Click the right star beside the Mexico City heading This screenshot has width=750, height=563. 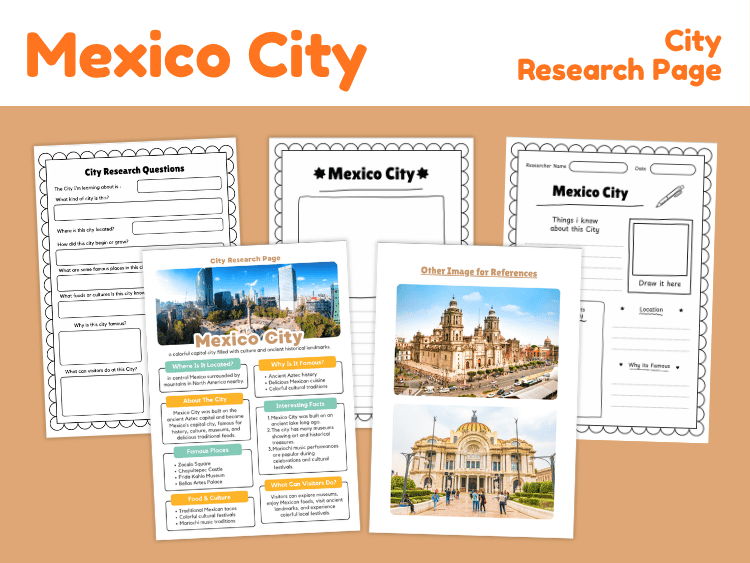(x=422, y=173)
